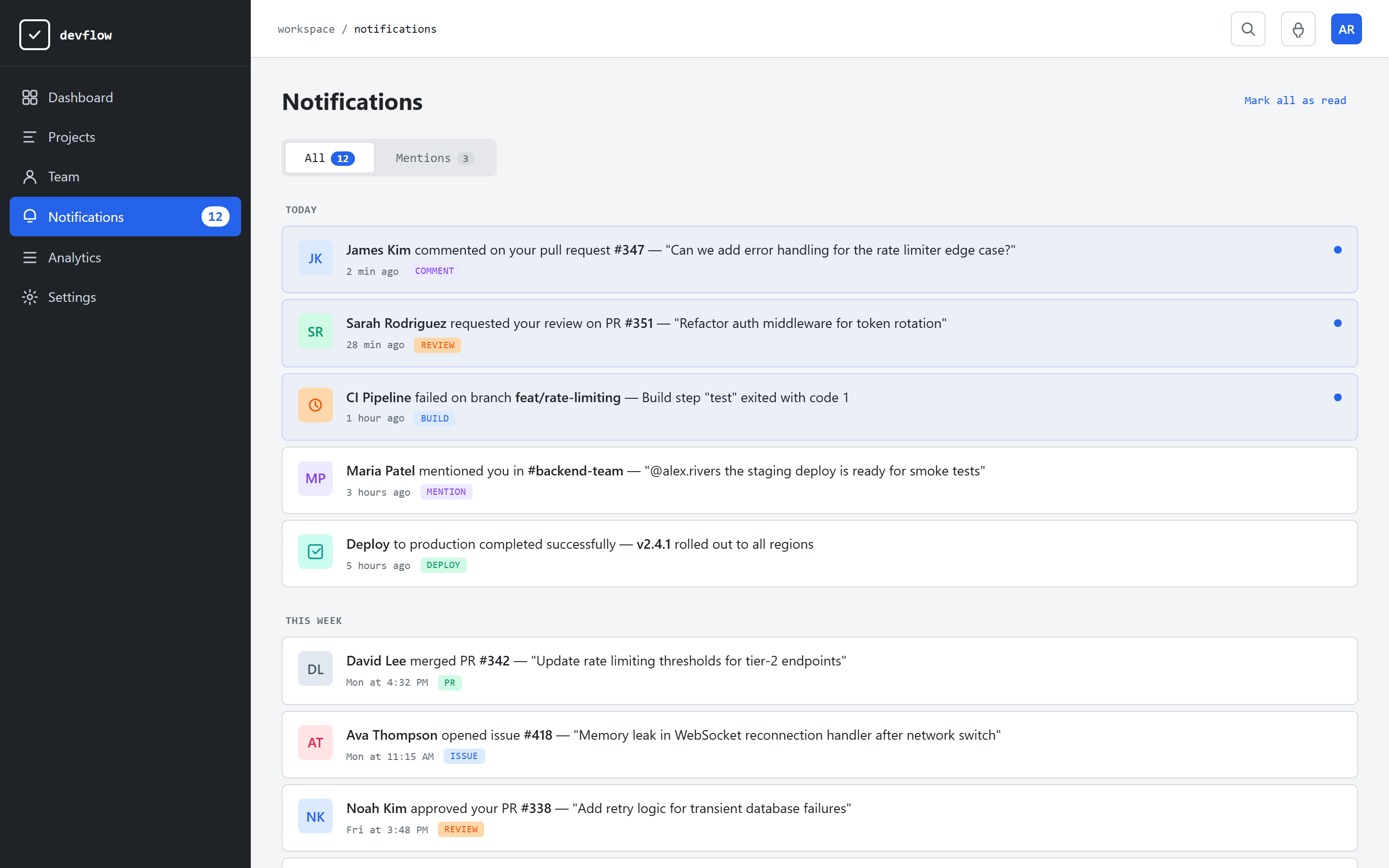Select Notifications in the sidebar
The image size is (1389, 868).
click(x=125, y=217)
